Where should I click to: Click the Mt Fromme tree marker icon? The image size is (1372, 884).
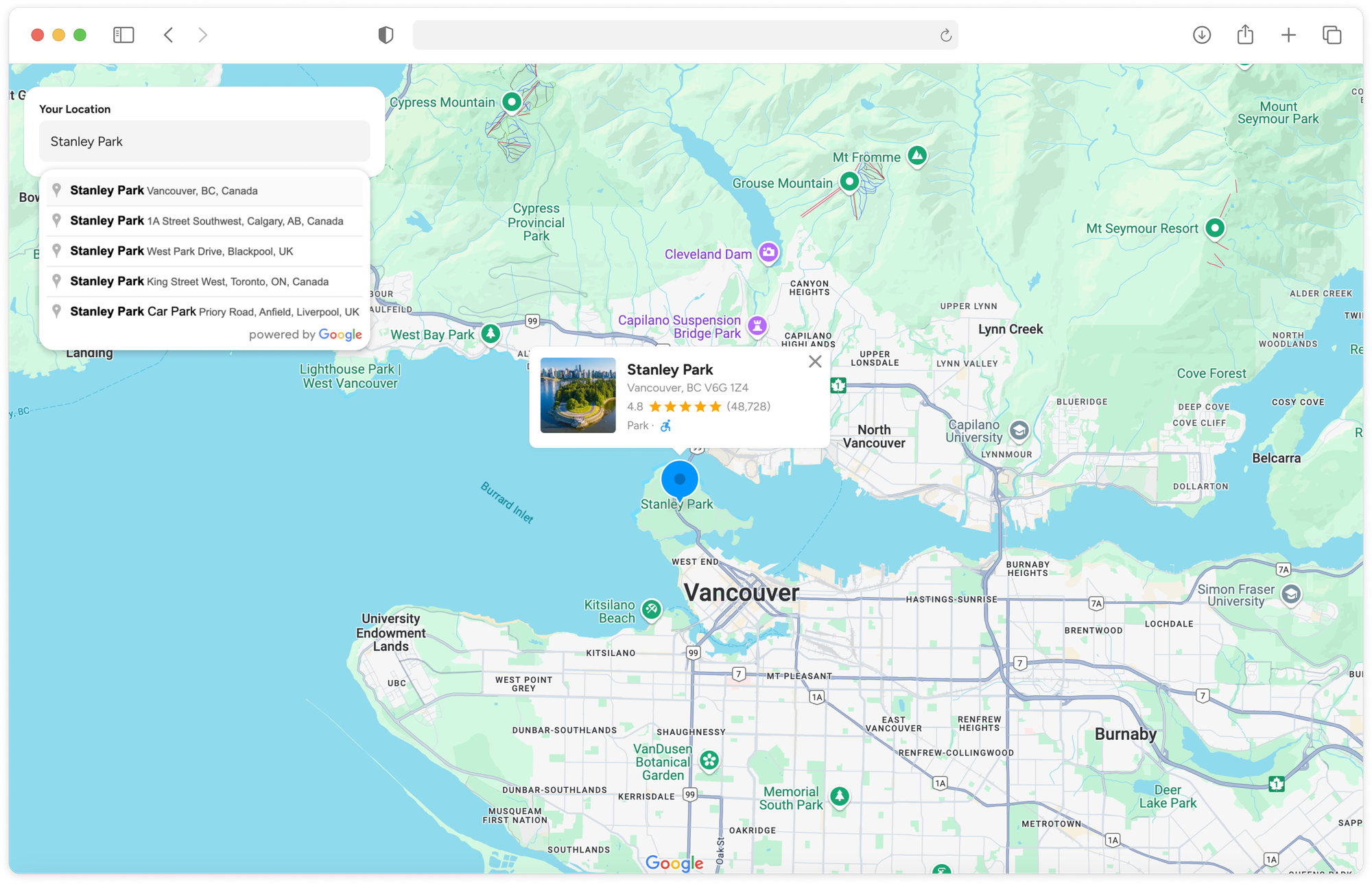[x=917, y=156]
